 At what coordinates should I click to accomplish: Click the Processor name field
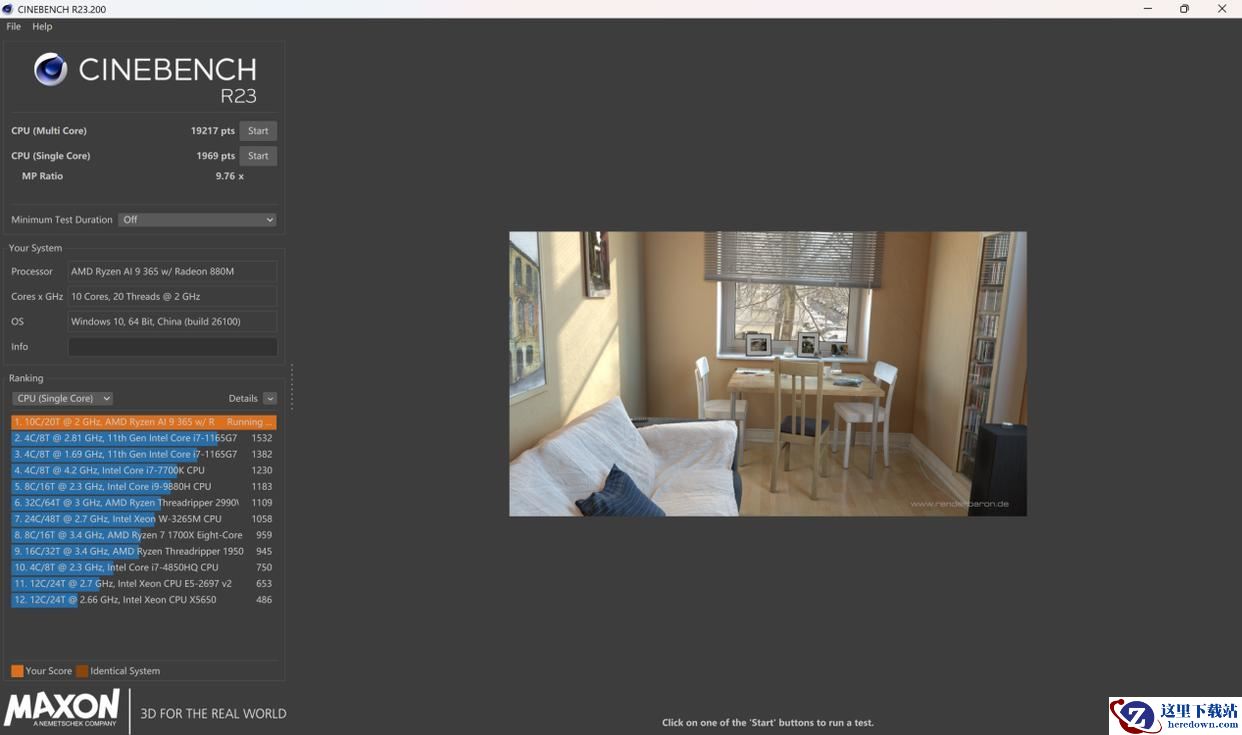click(172, 272)
